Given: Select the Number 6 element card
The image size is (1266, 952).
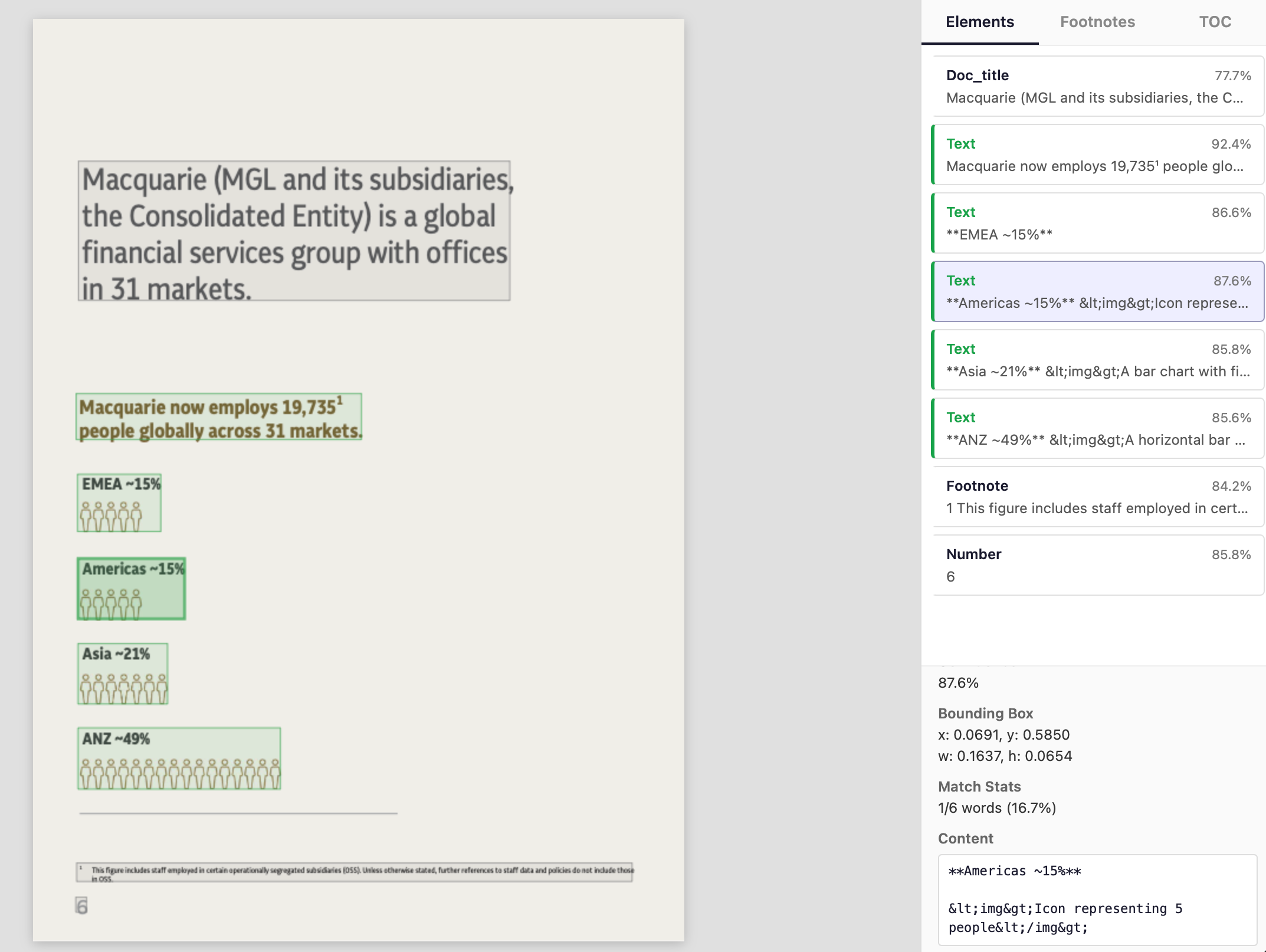Looking at the screenshot, I should click(1098, 565).
